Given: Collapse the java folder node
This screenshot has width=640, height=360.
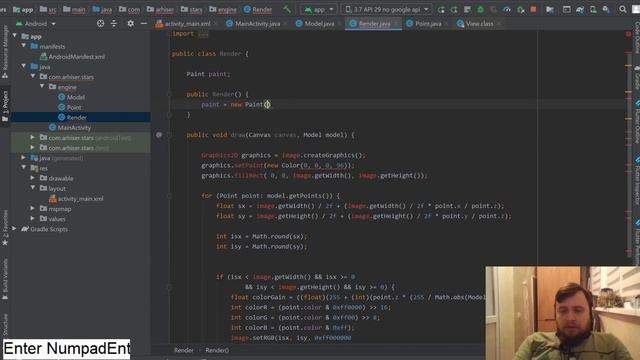Looking at the screenshot, I should point(24,66).
